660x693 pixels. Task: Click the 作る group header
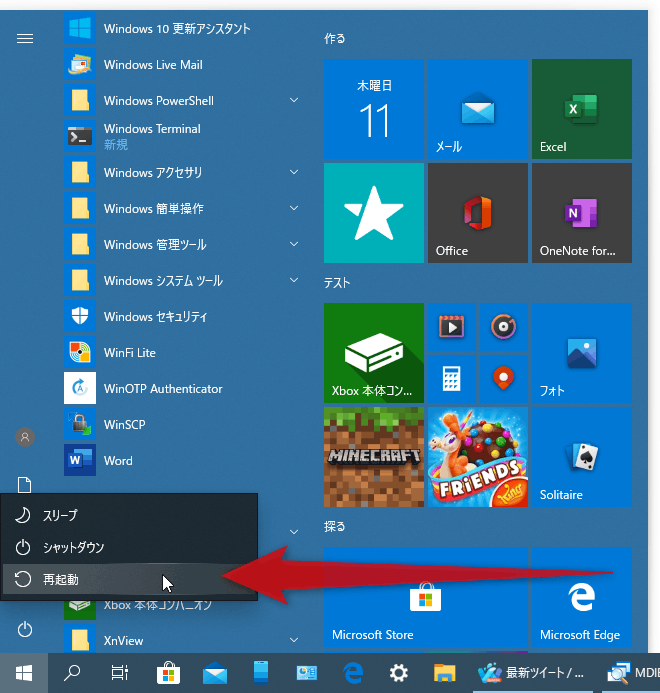[x=335, y=39]
